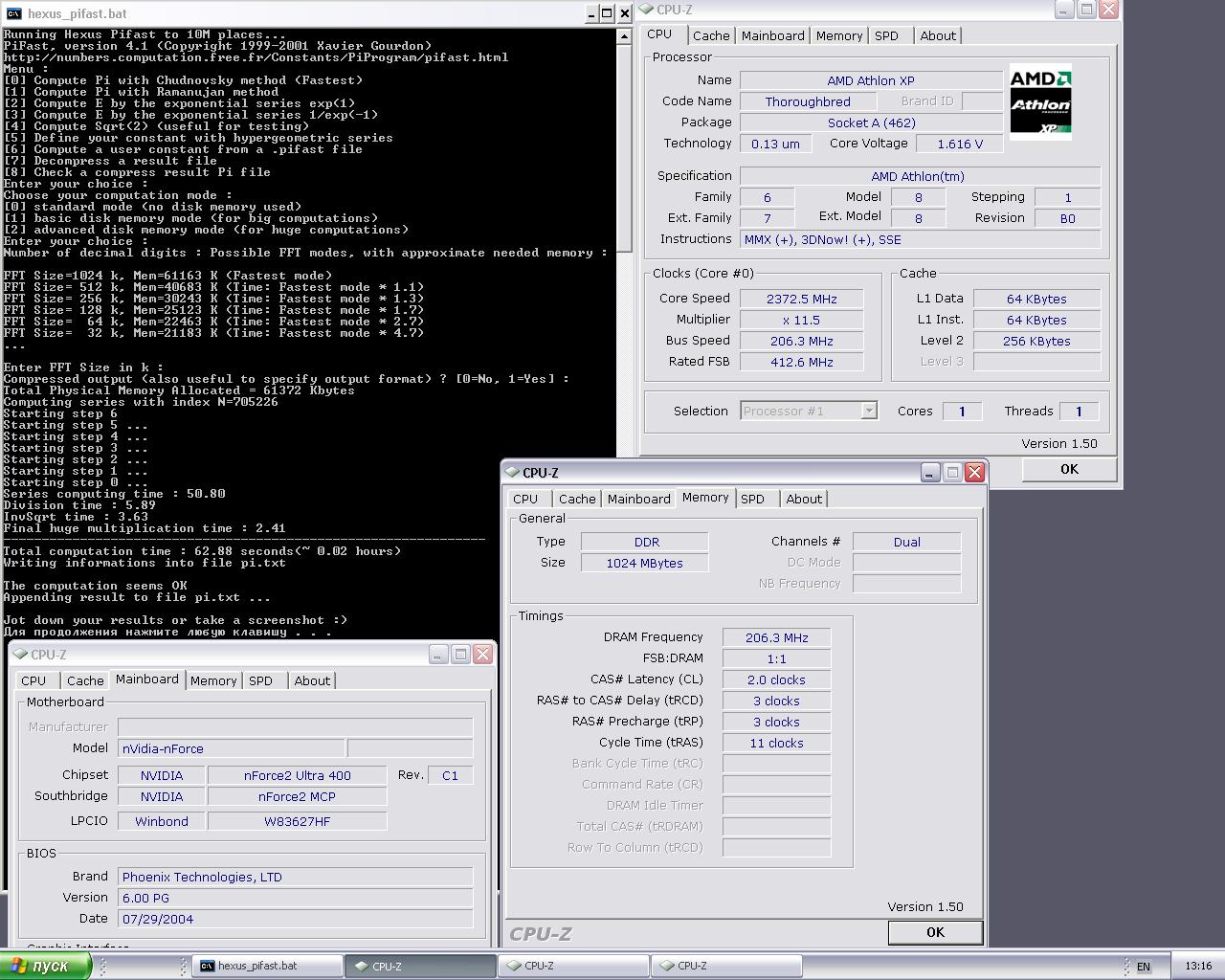The height and width of the screenshot is (980, 1225).
Task: Click OK in the CPU-Z Memory window
Action: click(935, 932)
